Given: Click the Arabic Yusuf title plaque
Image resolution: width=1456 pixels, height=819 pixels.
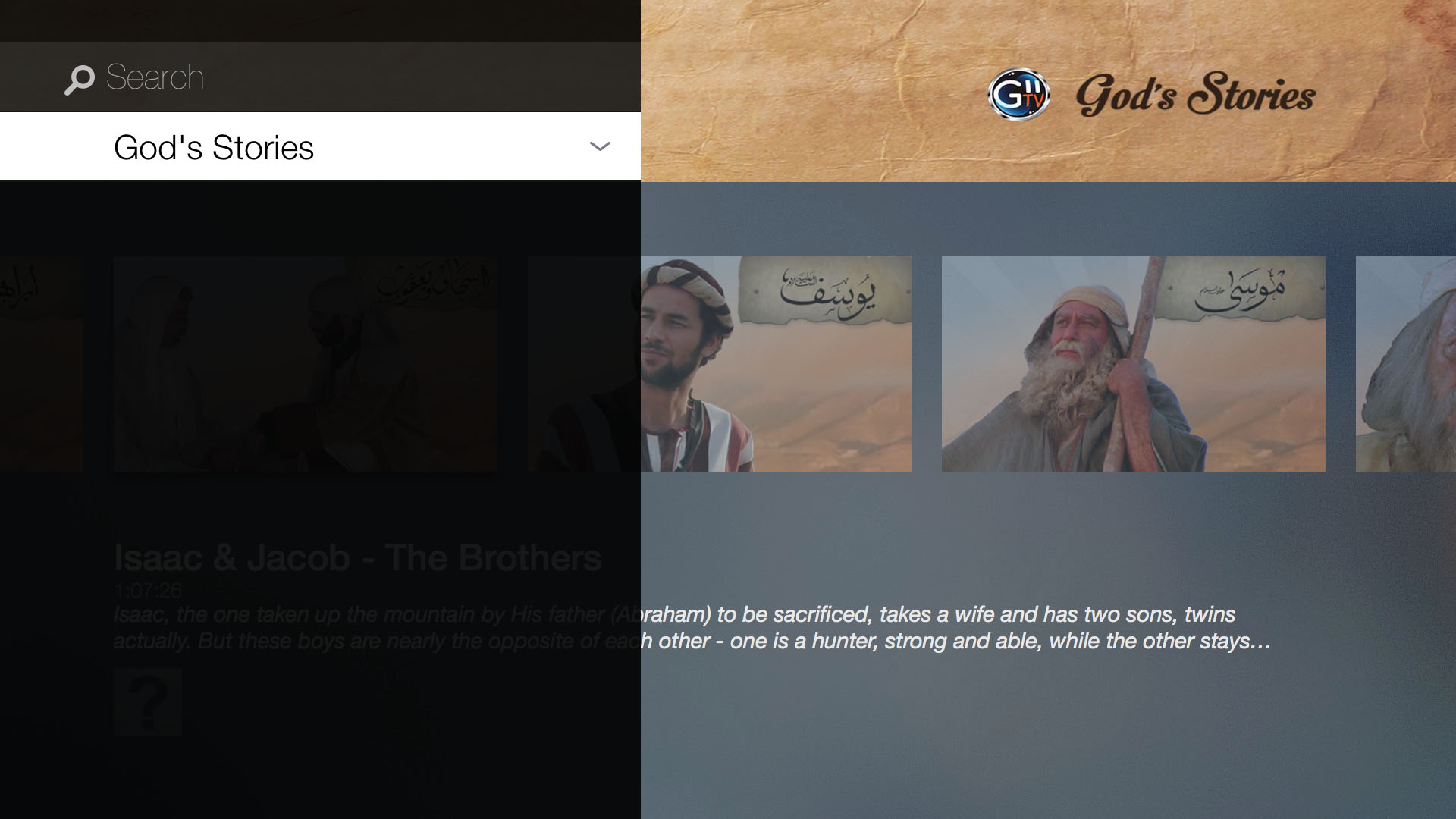Looking at the screenshot, I should click(827, 290).
